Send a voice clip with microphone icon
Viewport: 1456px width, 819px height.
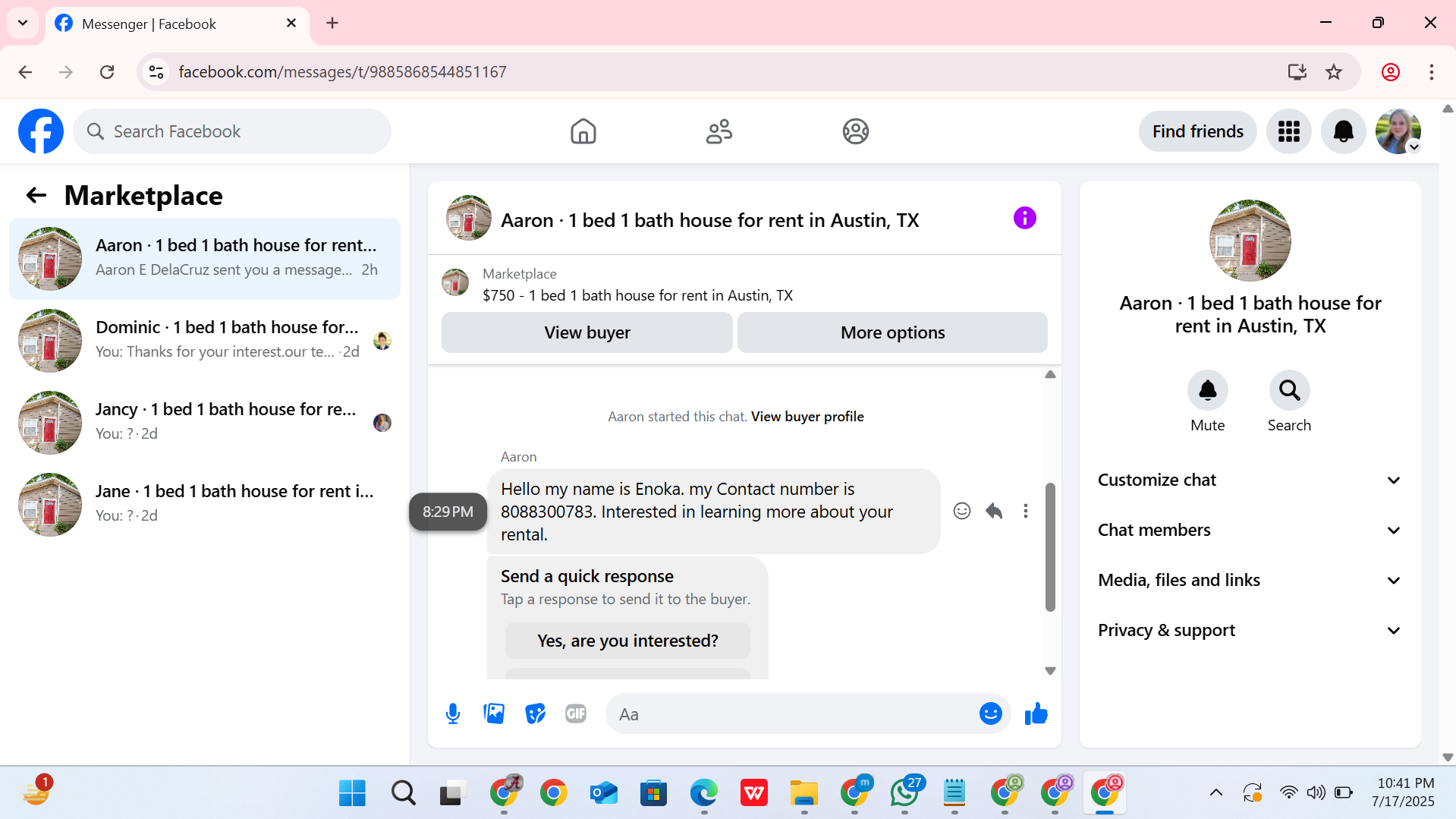(453, 713)
